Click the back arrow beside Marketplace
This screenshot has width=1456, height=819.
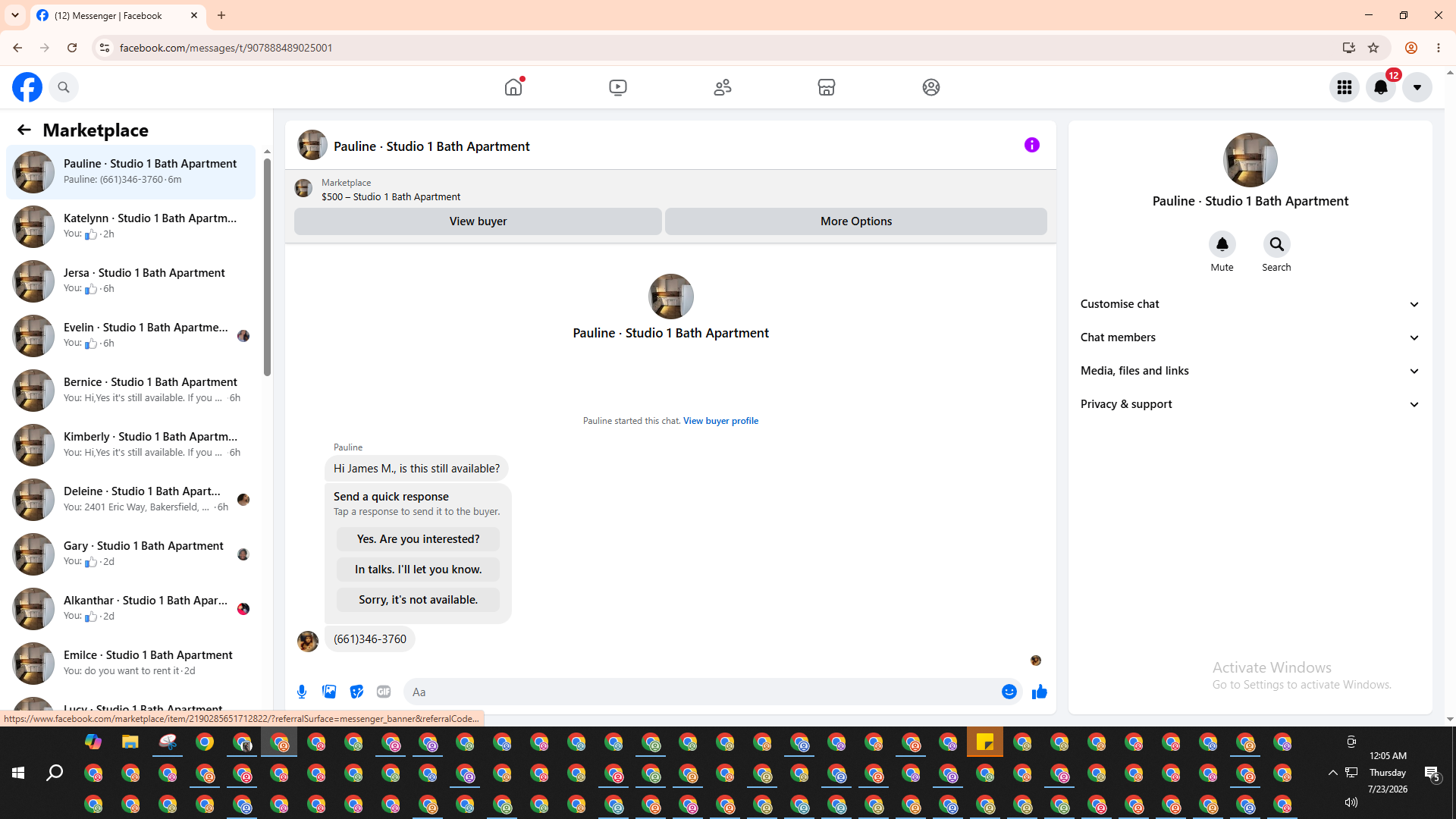24,130
